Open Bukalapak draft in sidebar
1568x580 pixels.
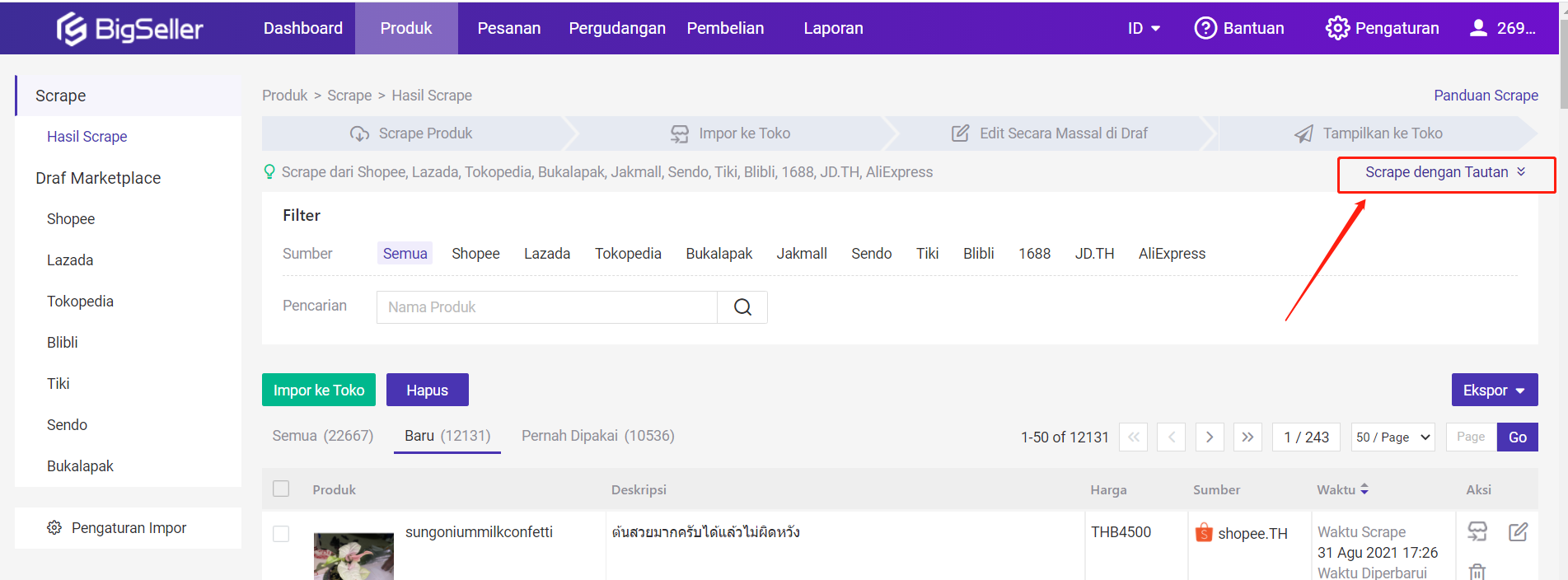coord(80,466)
